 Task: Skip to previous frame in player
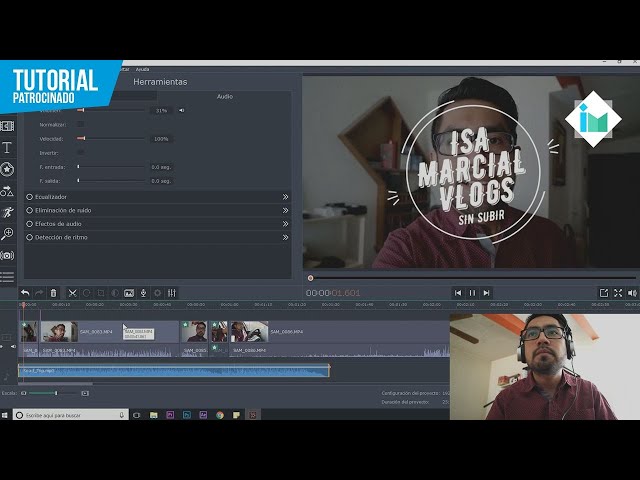pos(458,293)
